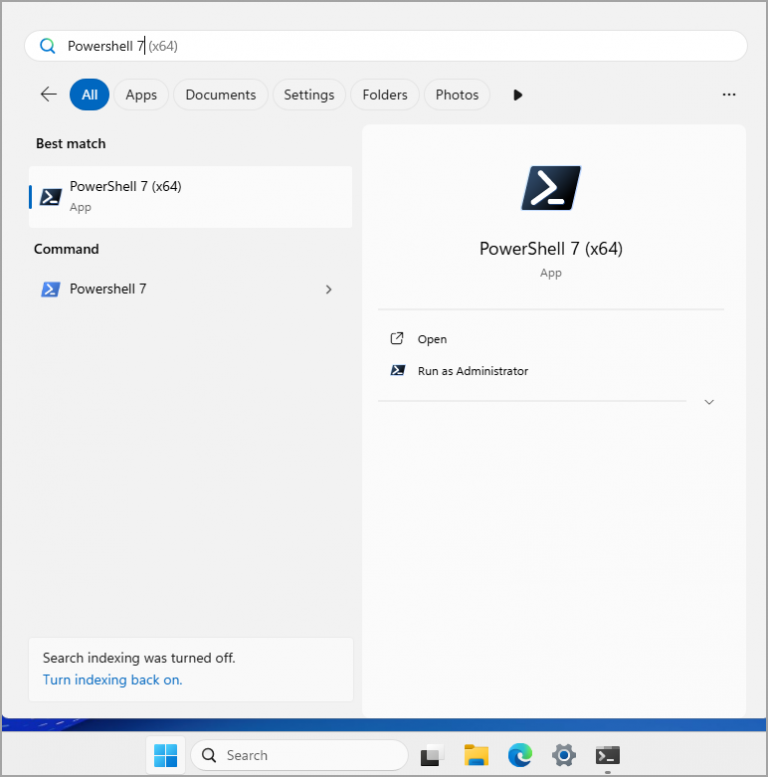Image resolution: width=768 pixels, height=777 pixels.
Task: Click the PowerShell 7 (x64) title in details pane
Action: tap(551, 249)
